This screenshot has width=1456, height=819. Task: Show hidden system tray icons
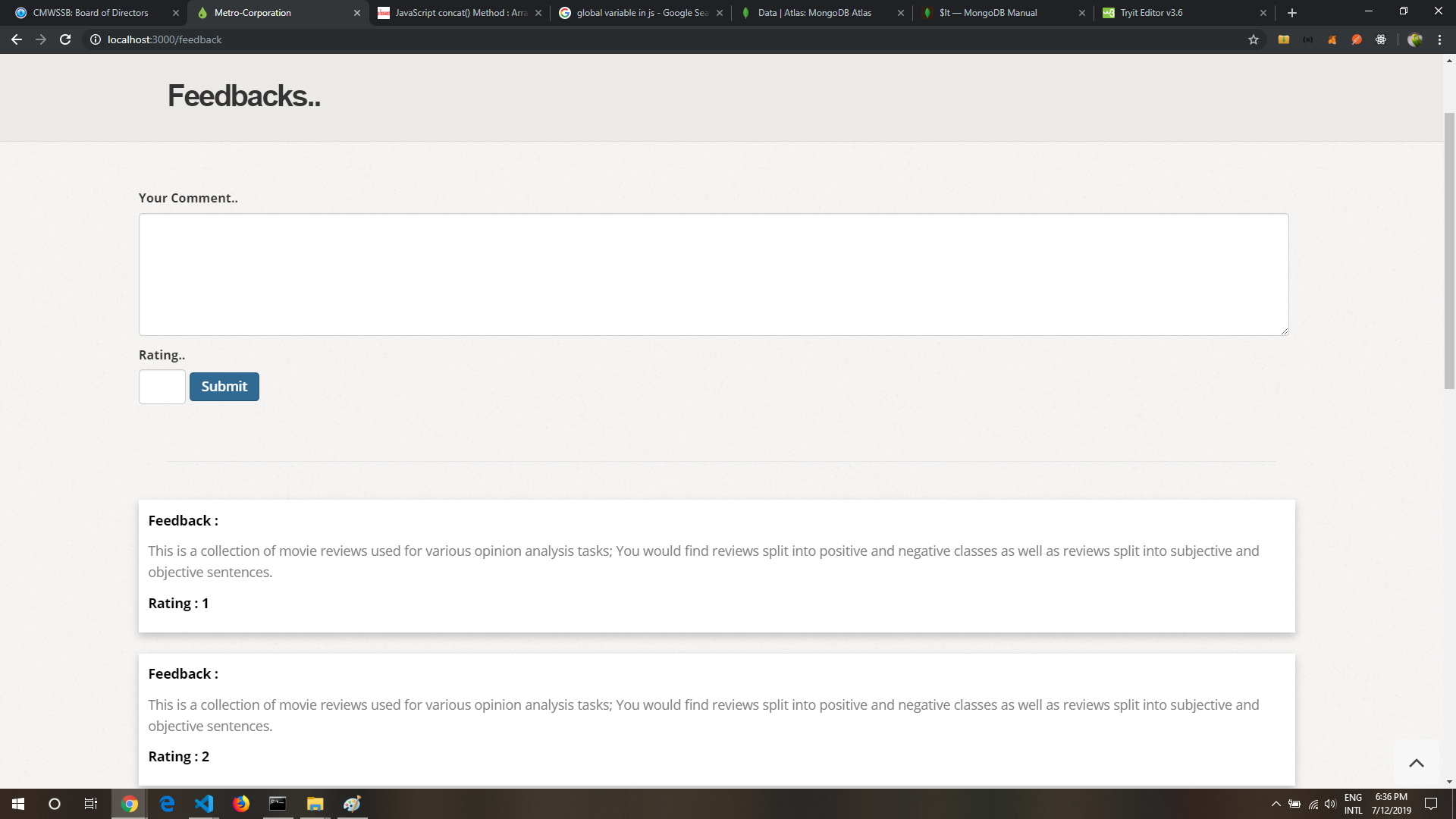point(1276,804)
